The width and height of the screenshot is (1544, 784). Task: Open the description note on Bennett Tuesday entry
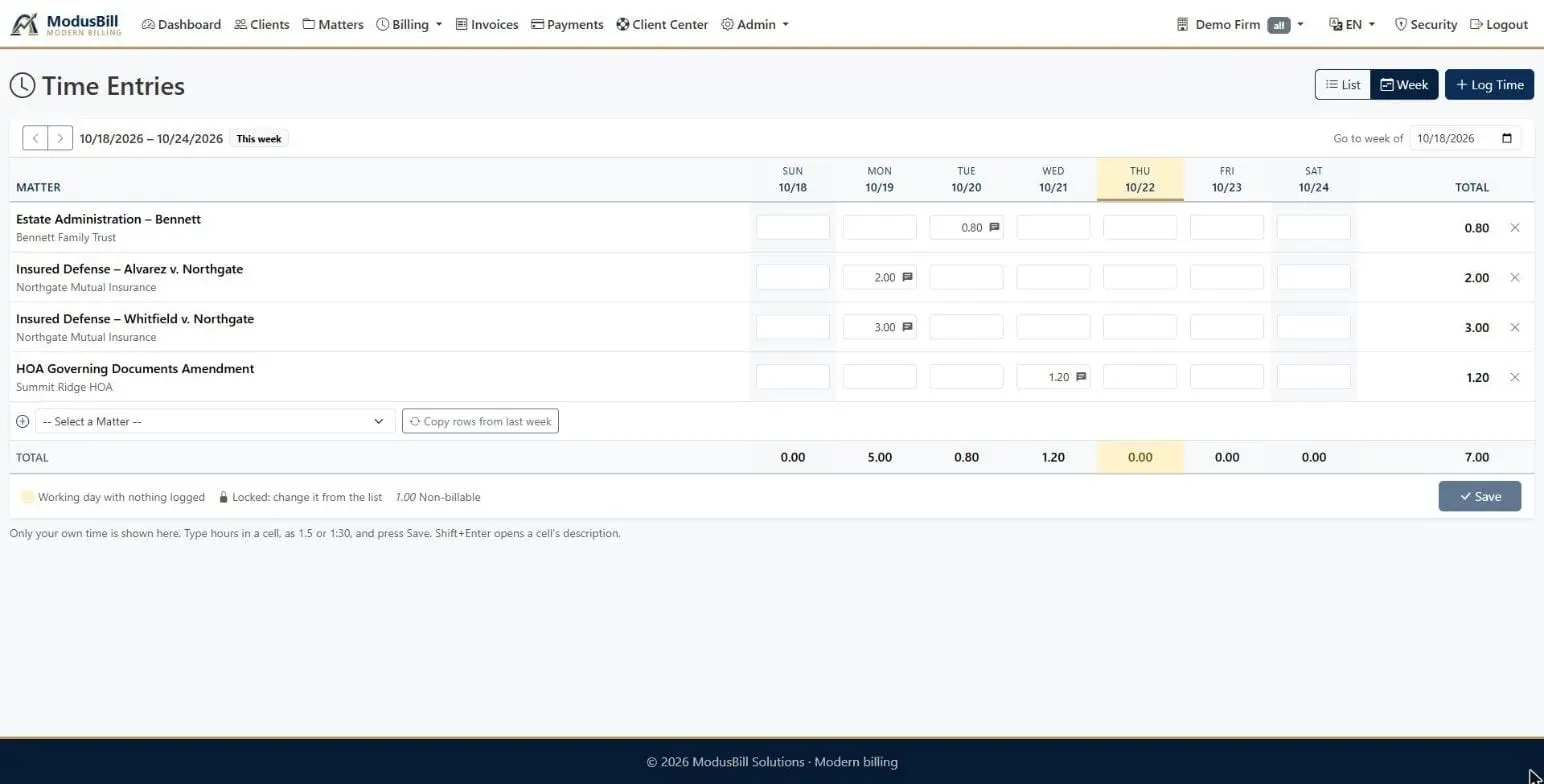(994, 227)
